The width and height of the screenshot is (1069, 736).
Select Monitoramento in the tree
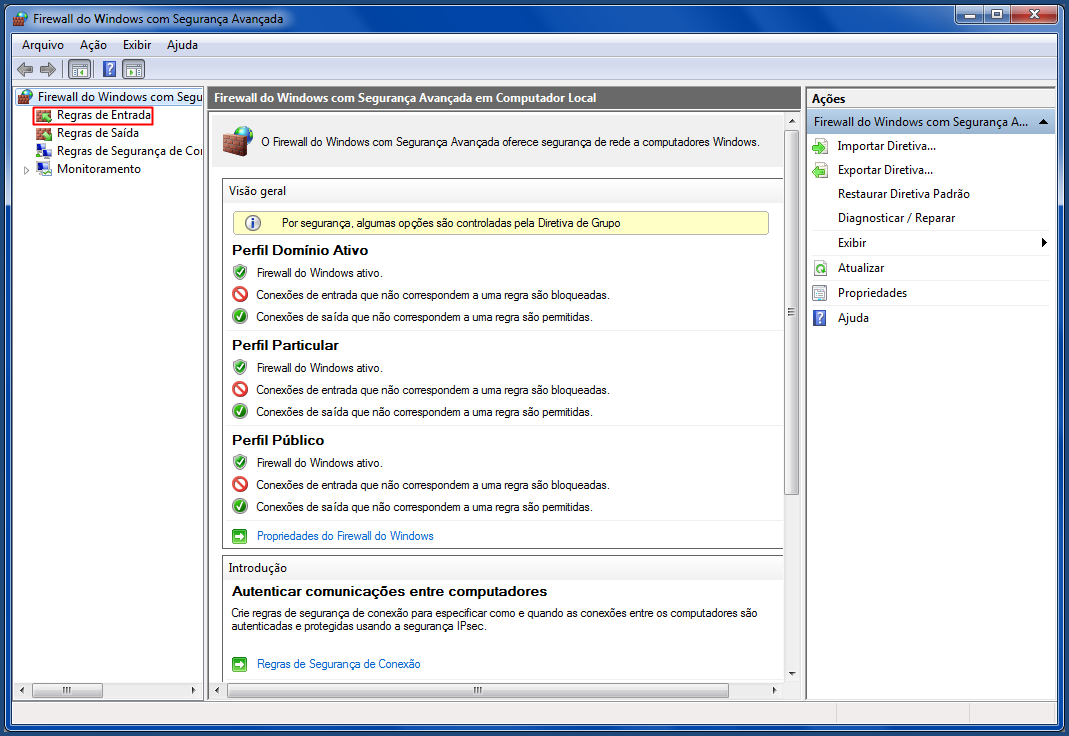[x=99, y=169]
